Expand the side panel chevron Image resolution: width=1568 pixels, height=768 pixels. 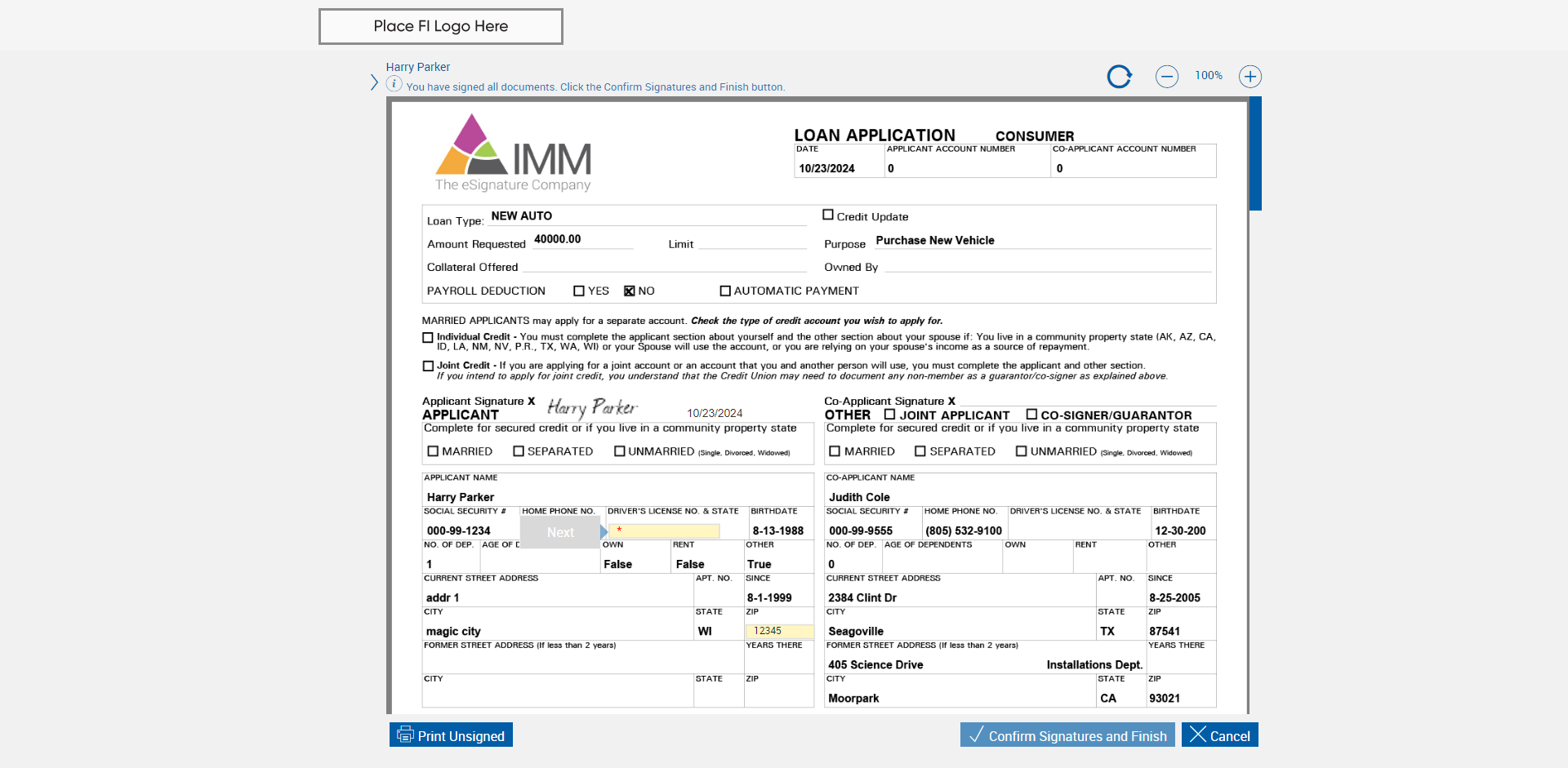pyautogui.click(x=374, y=82)
